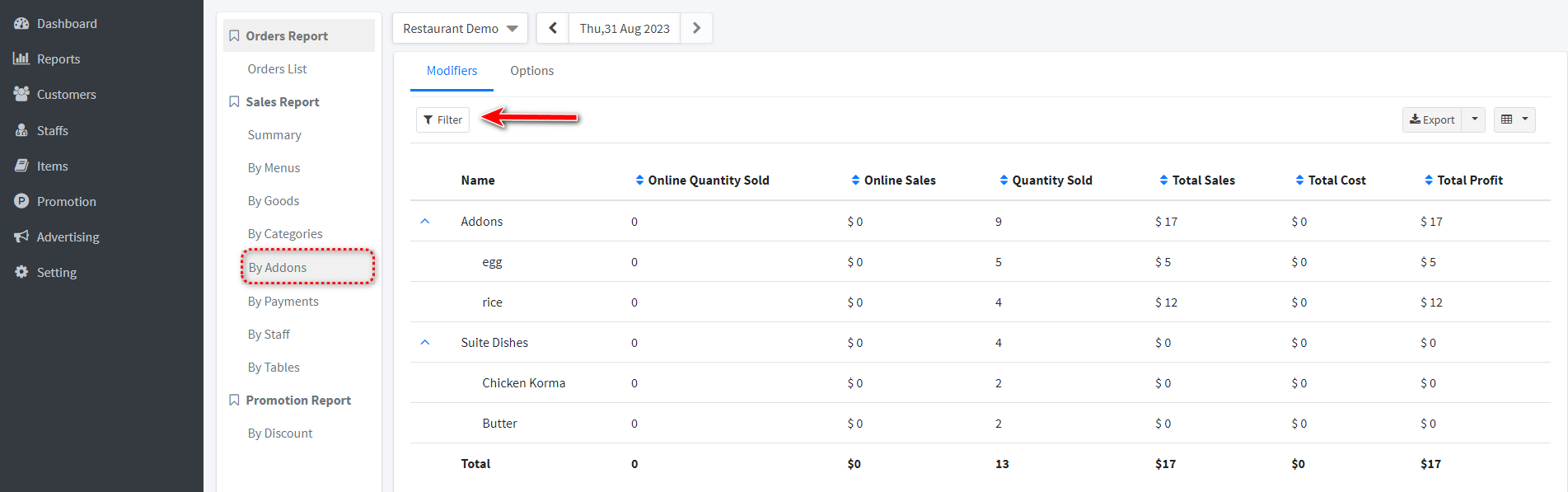Open the By Goods report
Image resolution: width=1568 pixels, height=492 pixels.
pyautogui.click(x=274, y=201)
